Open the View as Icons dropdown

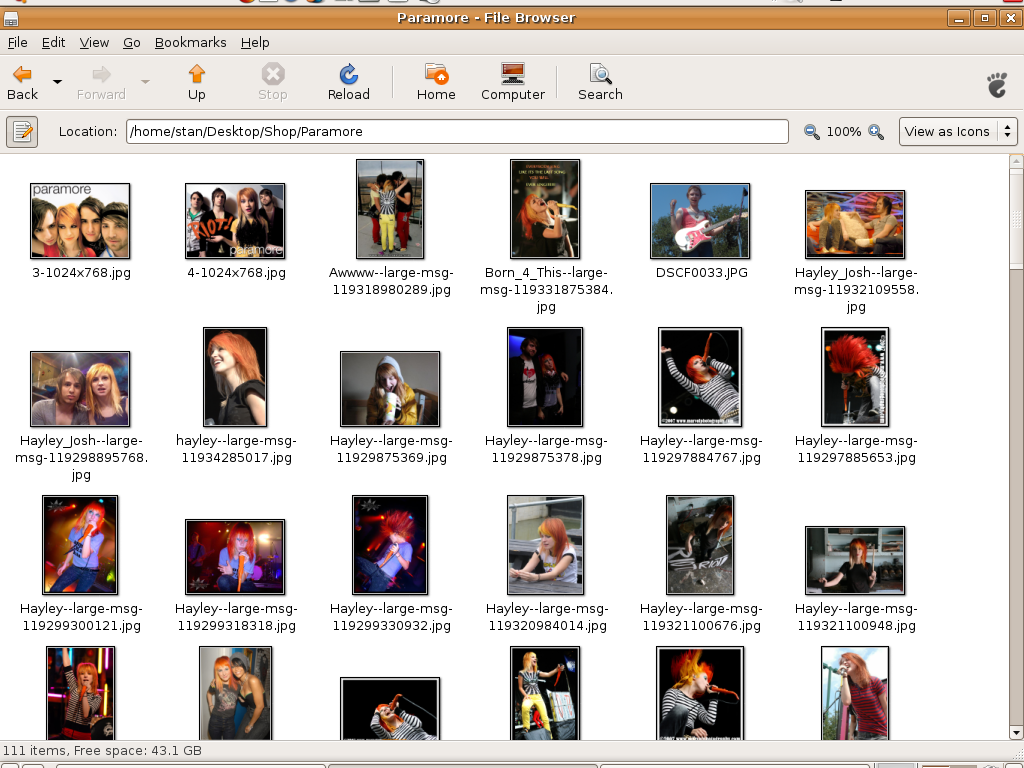tap(958, 131)
